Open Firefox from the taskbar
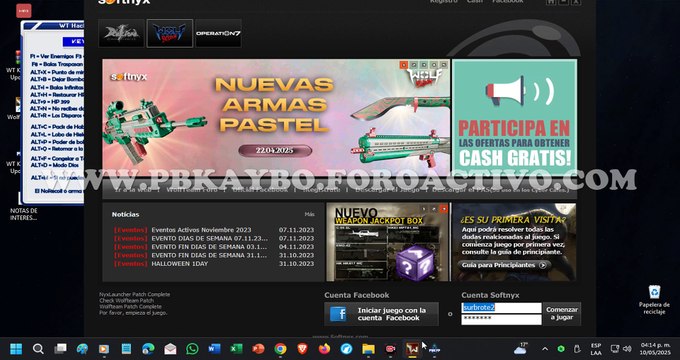680x360 pixels. 324,349
